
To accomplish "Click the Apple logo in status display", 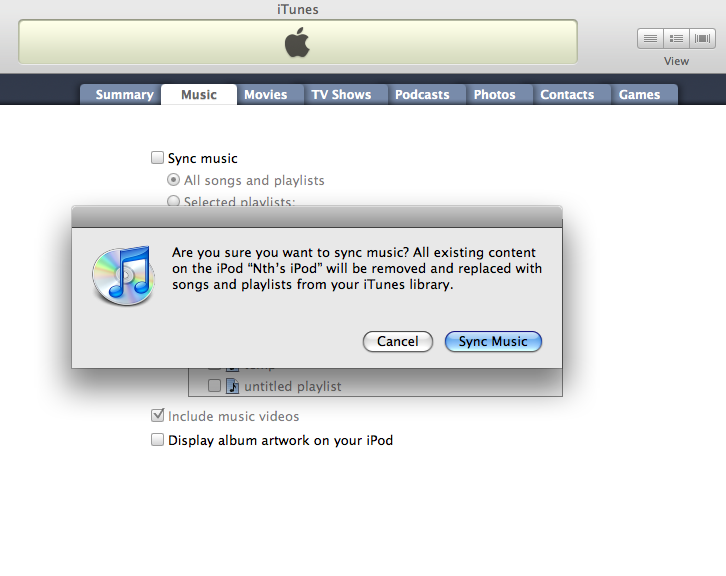I will click(x=297, y=42).
